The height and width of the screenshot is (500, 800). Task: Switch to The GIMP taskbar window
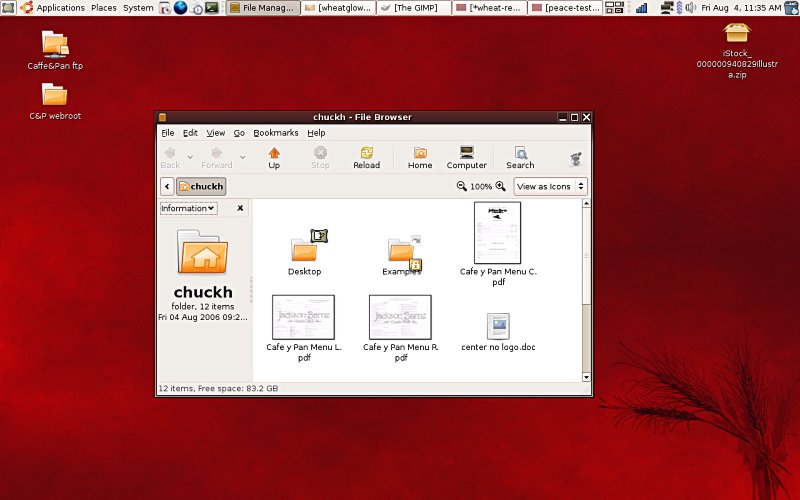click(413, 8)
